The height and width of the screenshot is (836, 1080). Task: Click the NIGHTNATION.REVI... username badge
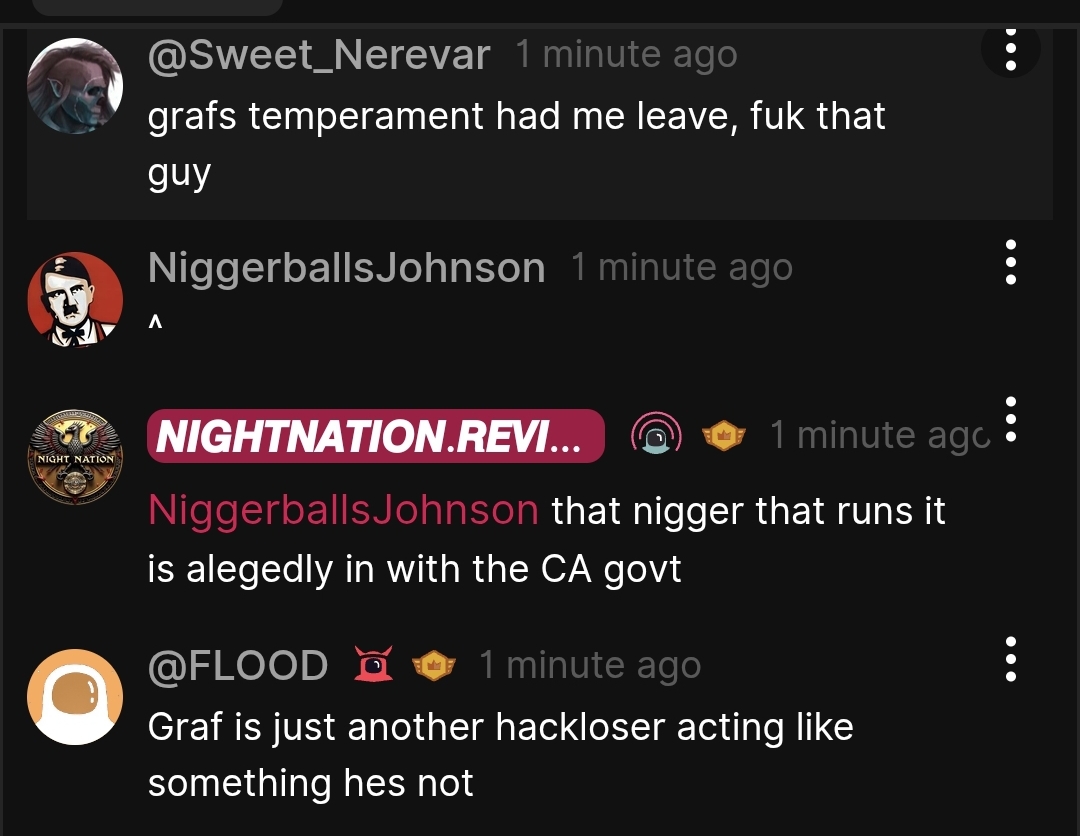[x=375, y=436]
